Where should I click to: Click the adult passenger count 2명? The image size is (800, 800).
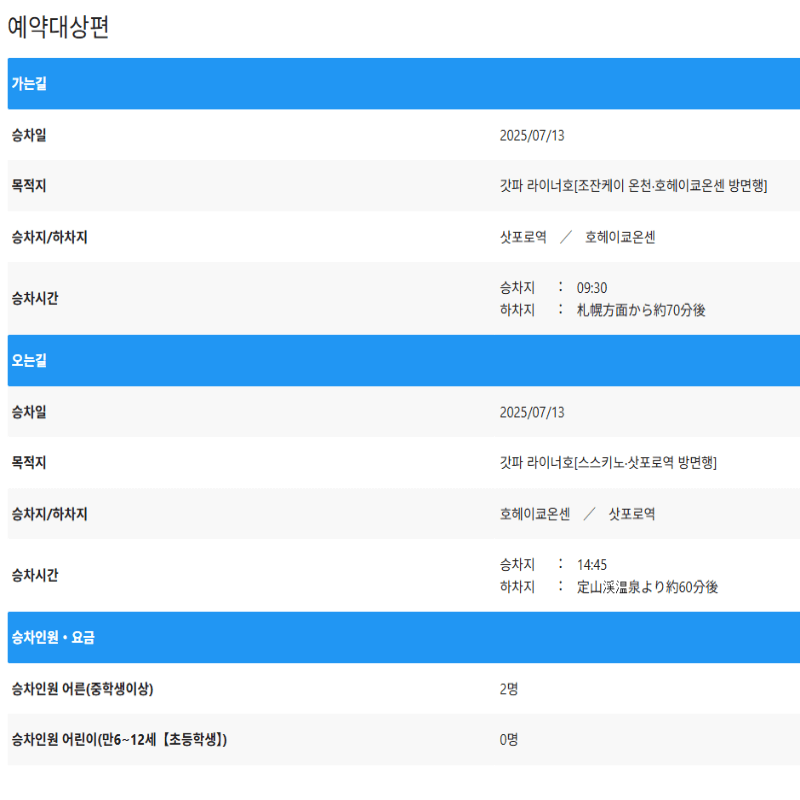click(509, 686)
